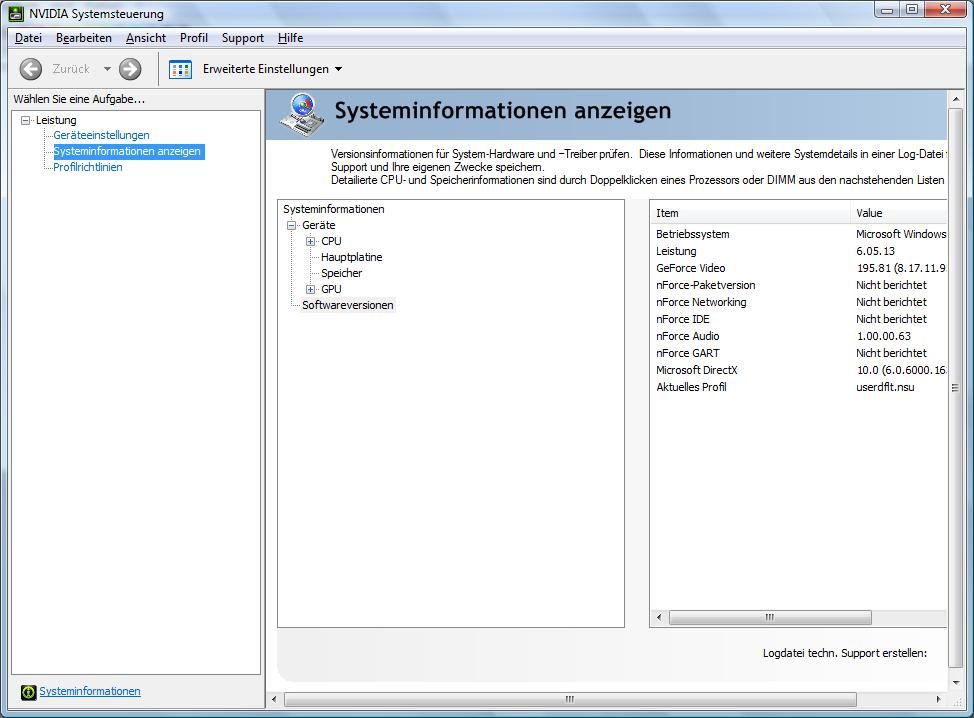974x718 pixels.
Task: Click the main pane scroll-left arrow
Action: tap(275, 699)
